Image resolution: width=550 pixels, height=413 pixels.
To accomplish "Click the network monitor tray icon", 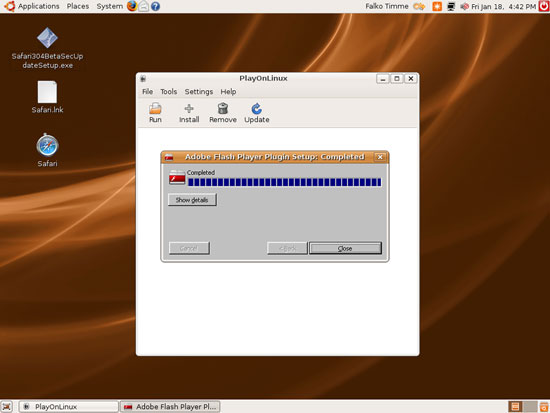I will 451,6.
